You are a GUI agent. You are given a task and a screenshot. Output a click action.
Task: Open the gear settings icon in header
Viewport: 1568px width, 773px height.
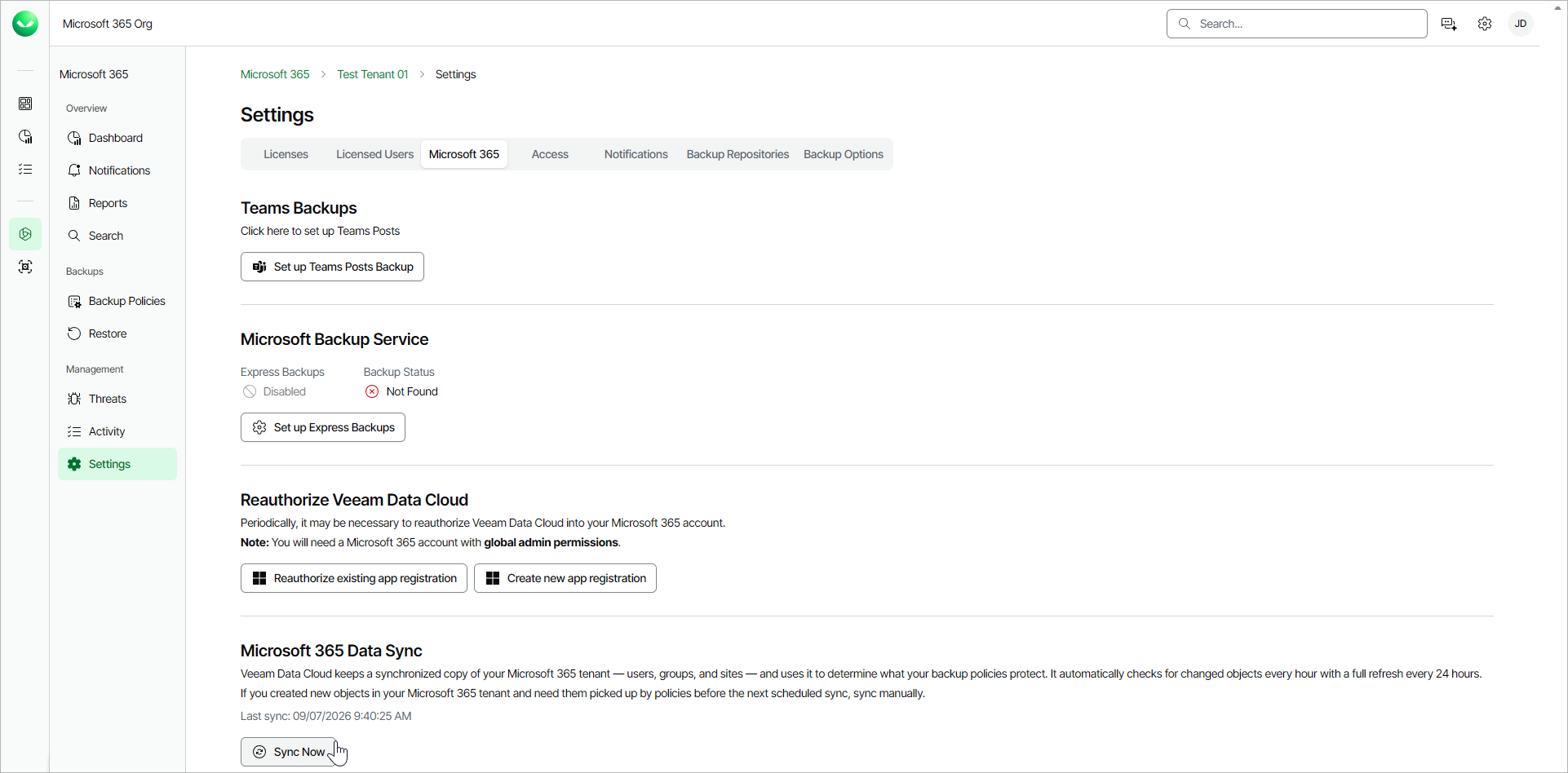[x=1485, y=24]
